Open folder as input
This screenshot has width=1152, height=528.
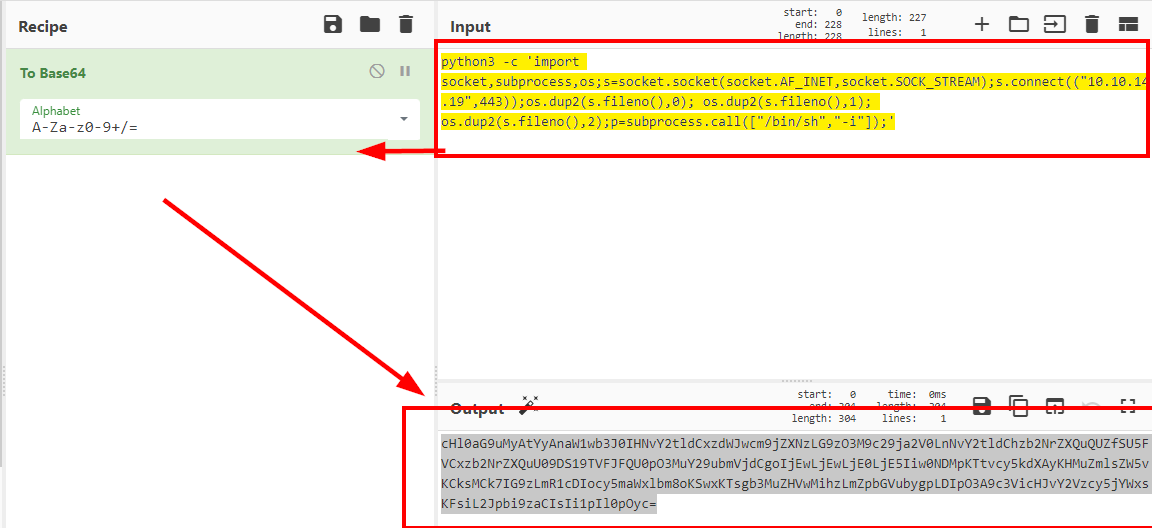point(1018,24)
